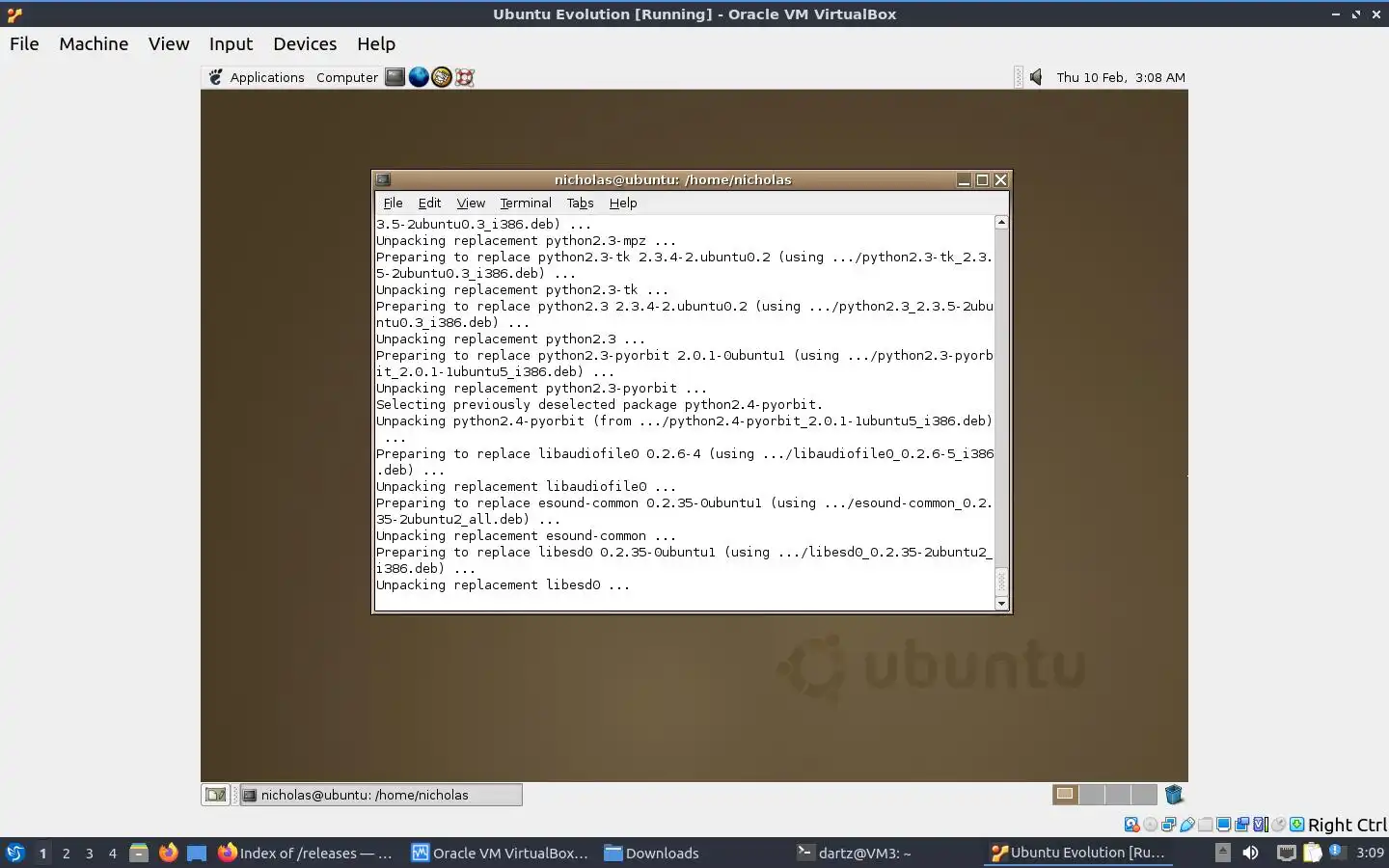The image size is (1389, 868).
Task: Open the guest Trash icon
Action: (x=1174, y=795)
